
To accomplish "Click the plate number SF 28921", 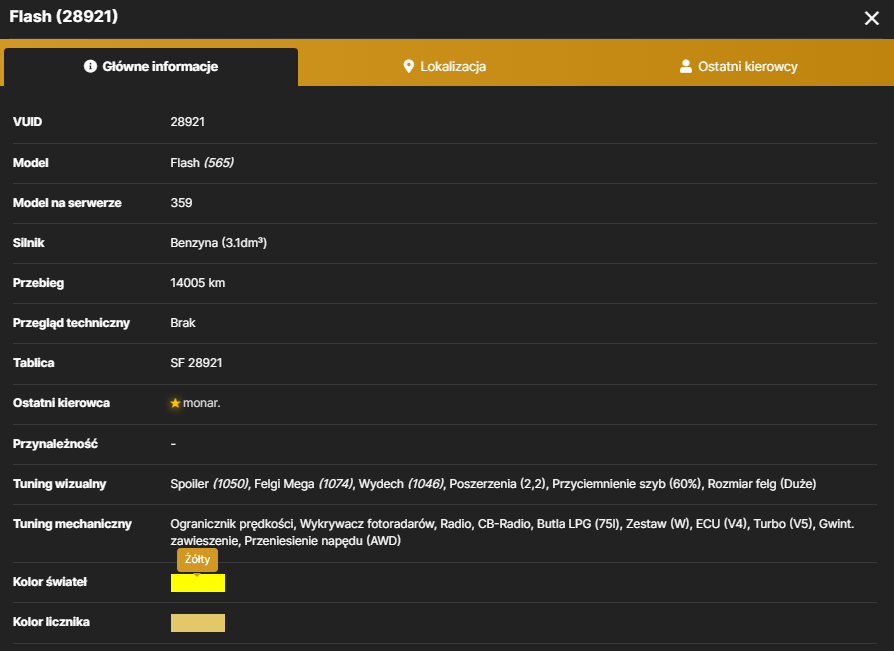I will pyautogui.click(x=196, y=363).
